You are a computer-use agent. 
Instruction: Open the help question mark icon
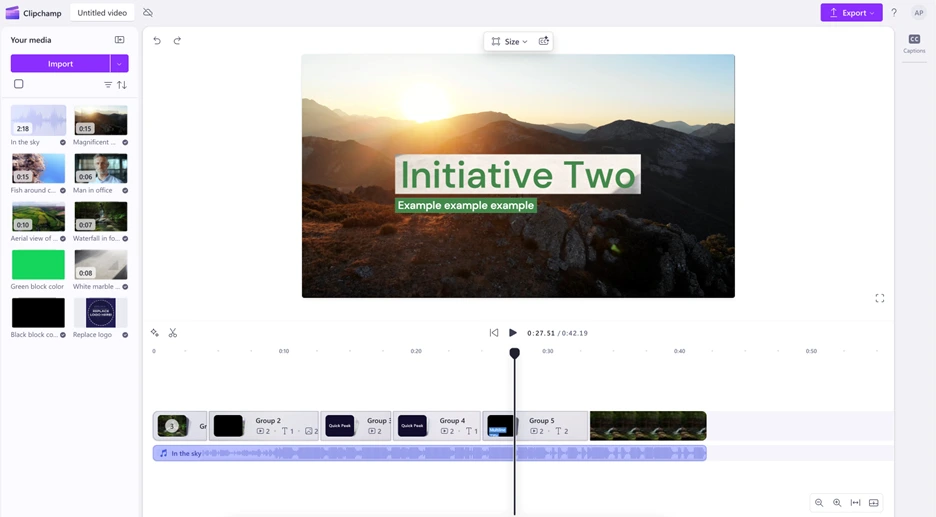[894, 13]
